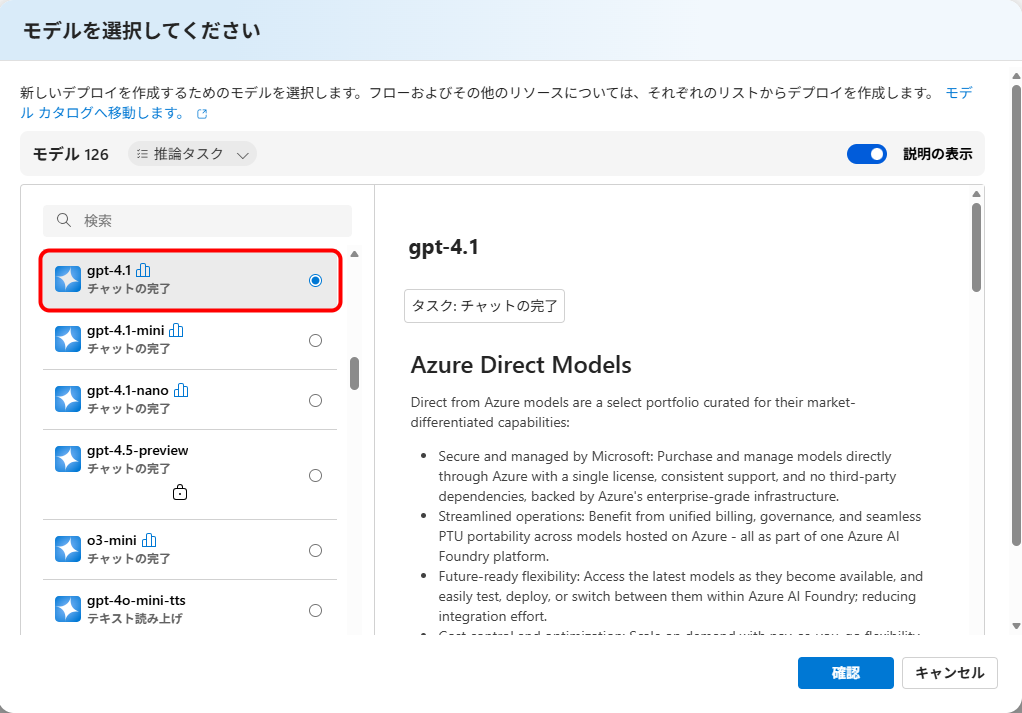The width and height of the screenshot is (1022, 713).
Task: Click the benchmark chart icon beside gpt-4.1-mini
Action: 177,330
